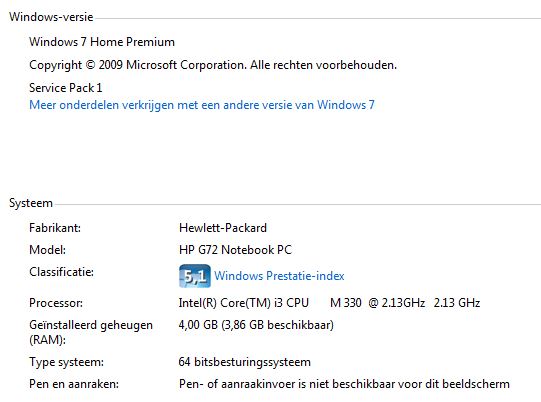Select the 64 bitsbesturingssysteem value
The height and width of the screenshot is (402, 541).
[245, 362]
